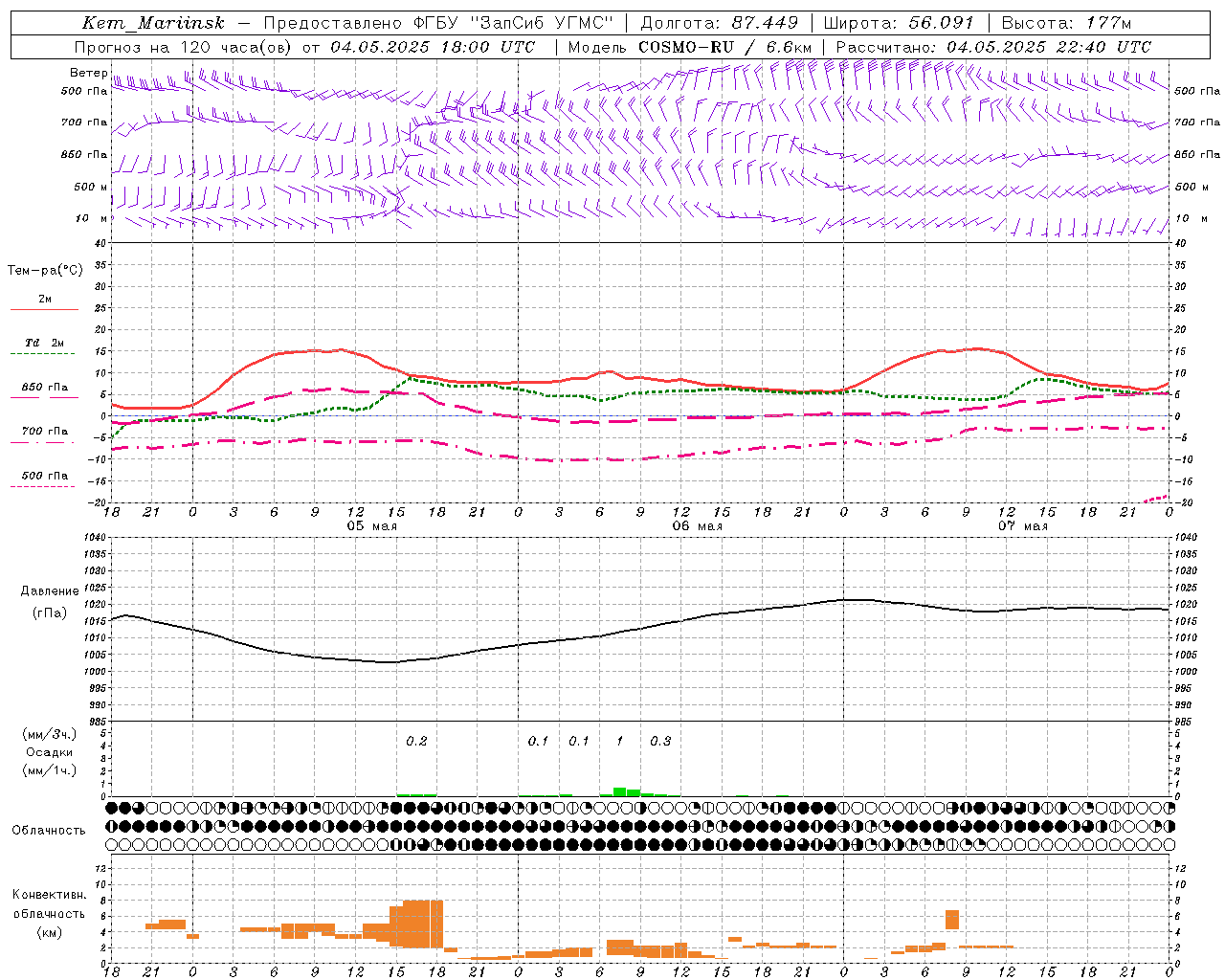This screenshot has height=980, width=1225.
Task: Click the Рассчитано: 04.05.2025 22:40 UTC timestamp
Action: [x=993, y=47]
